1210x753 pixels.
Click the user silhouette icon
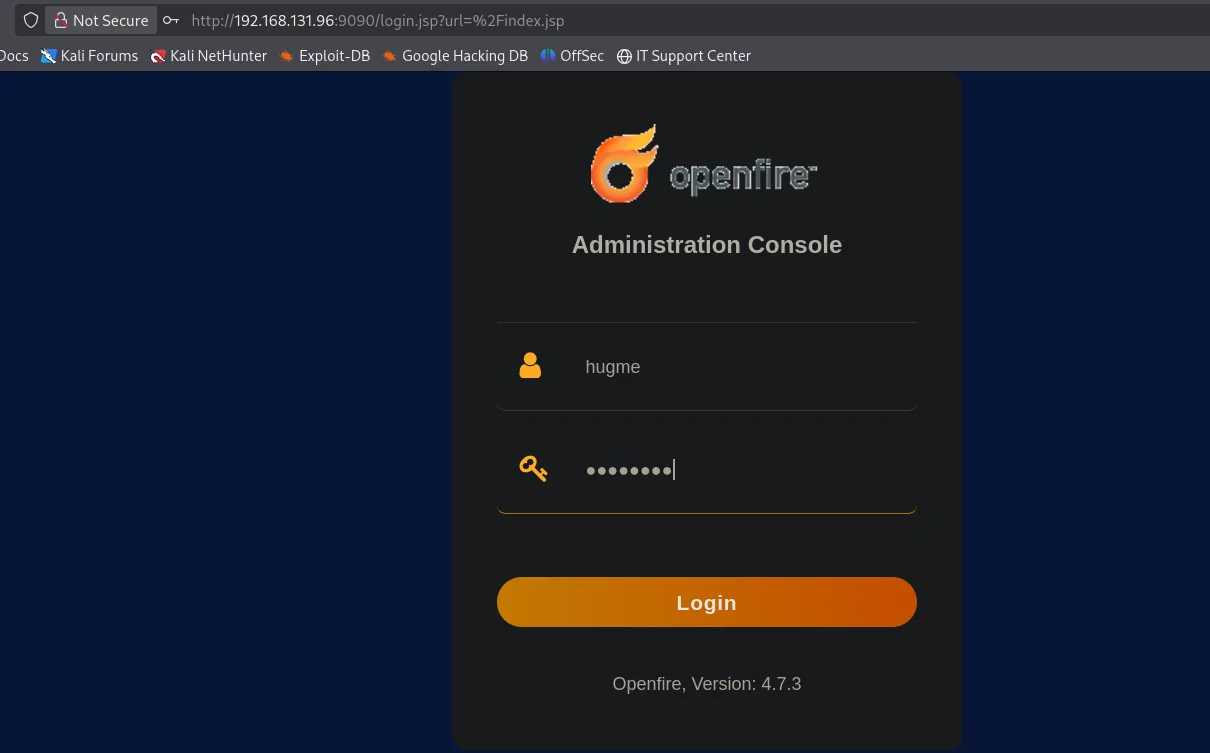click(x=530, y=366)
